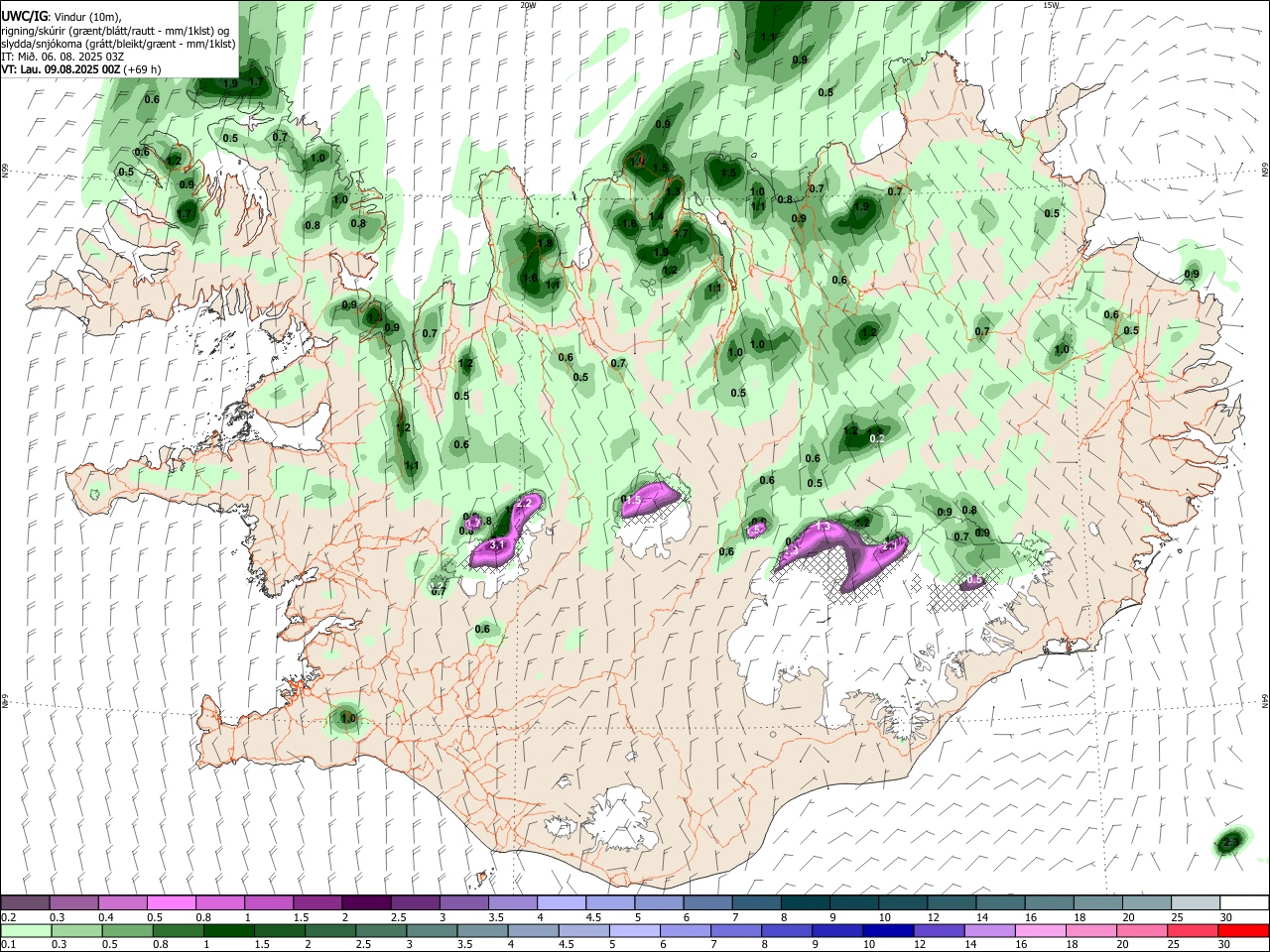The image size is (1270, 952).
Task: Click the '0.1' tick label in the rain legend
Action: tap(8, 944)
